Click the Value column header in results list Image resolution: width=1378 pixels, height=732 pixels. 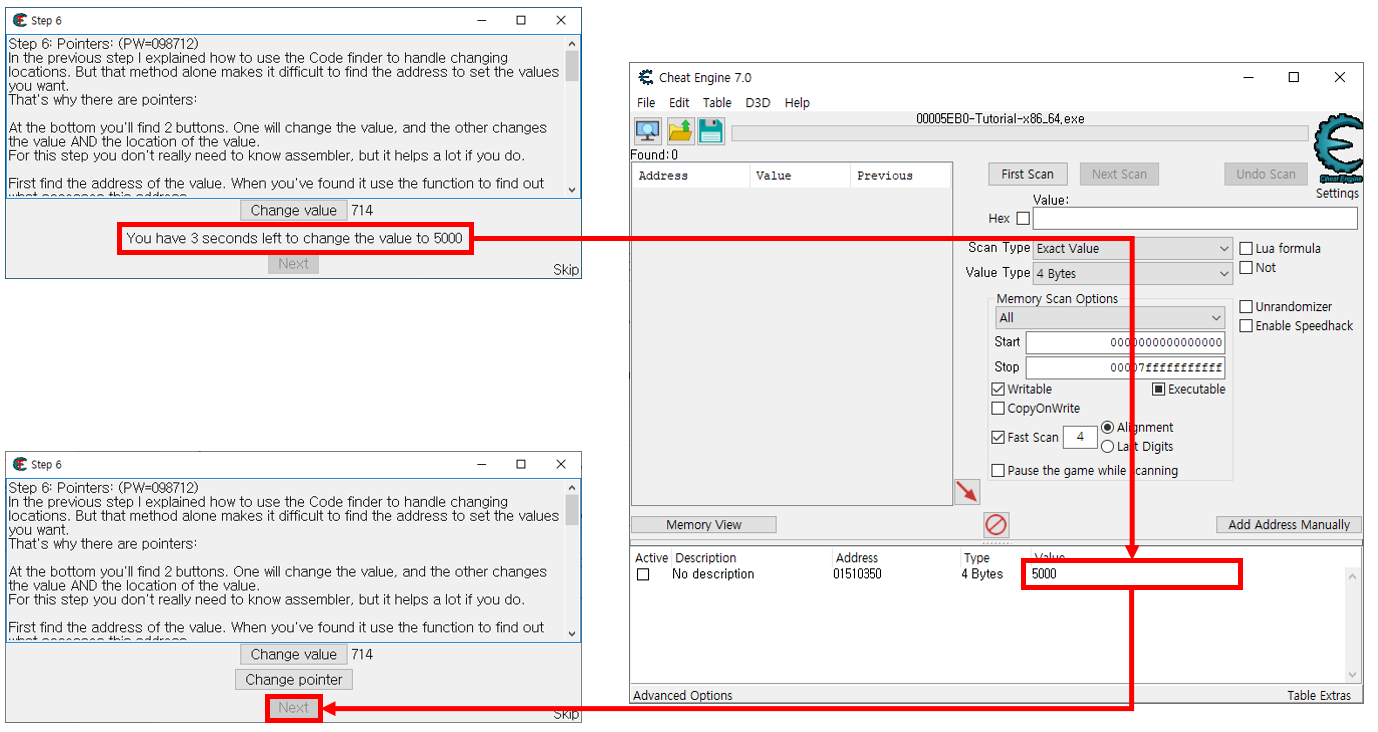tap(800, 176)
